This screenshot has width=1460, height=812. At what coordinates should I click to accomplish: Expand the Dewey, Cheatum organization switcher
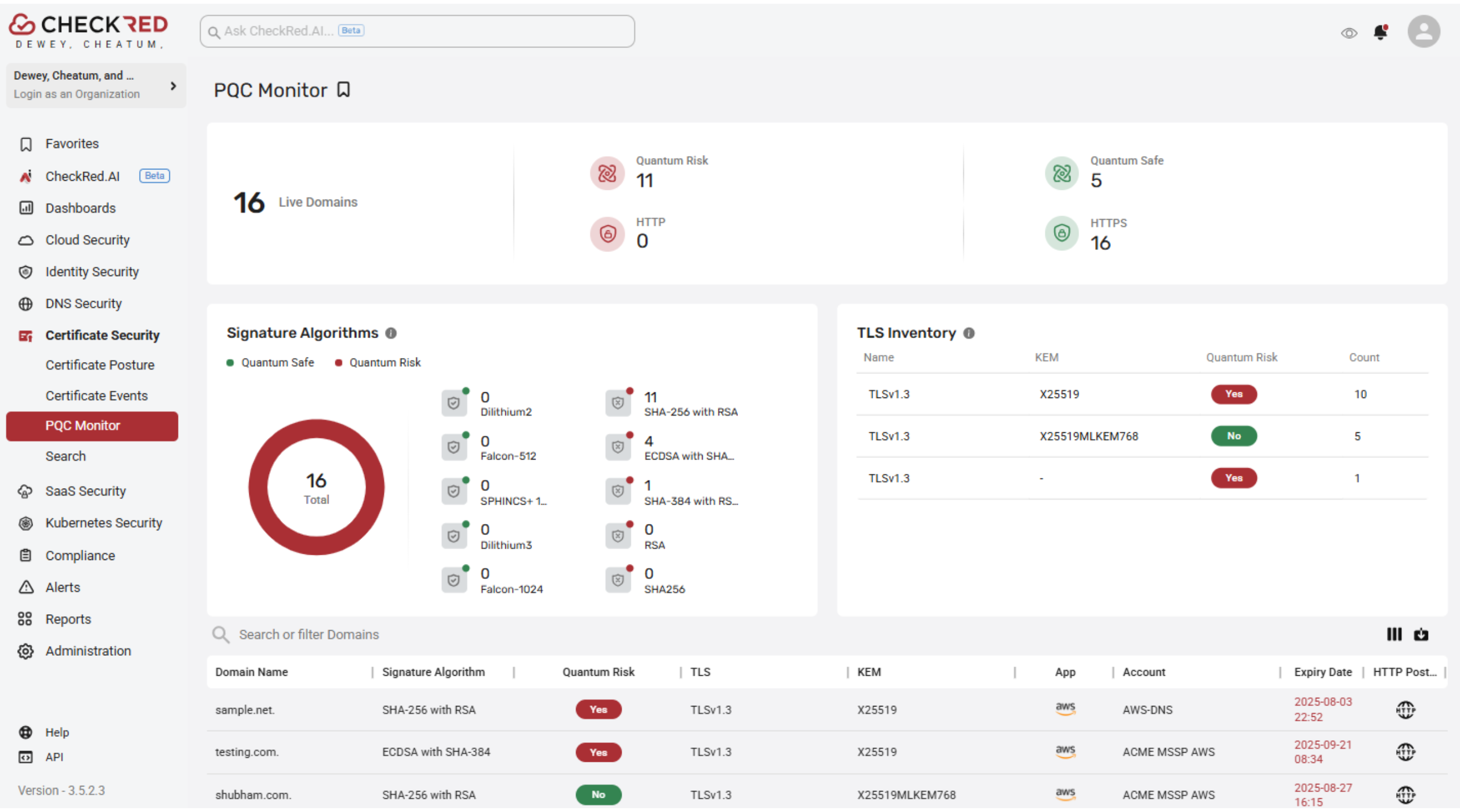pyautogui.click(x=173, y=86)
